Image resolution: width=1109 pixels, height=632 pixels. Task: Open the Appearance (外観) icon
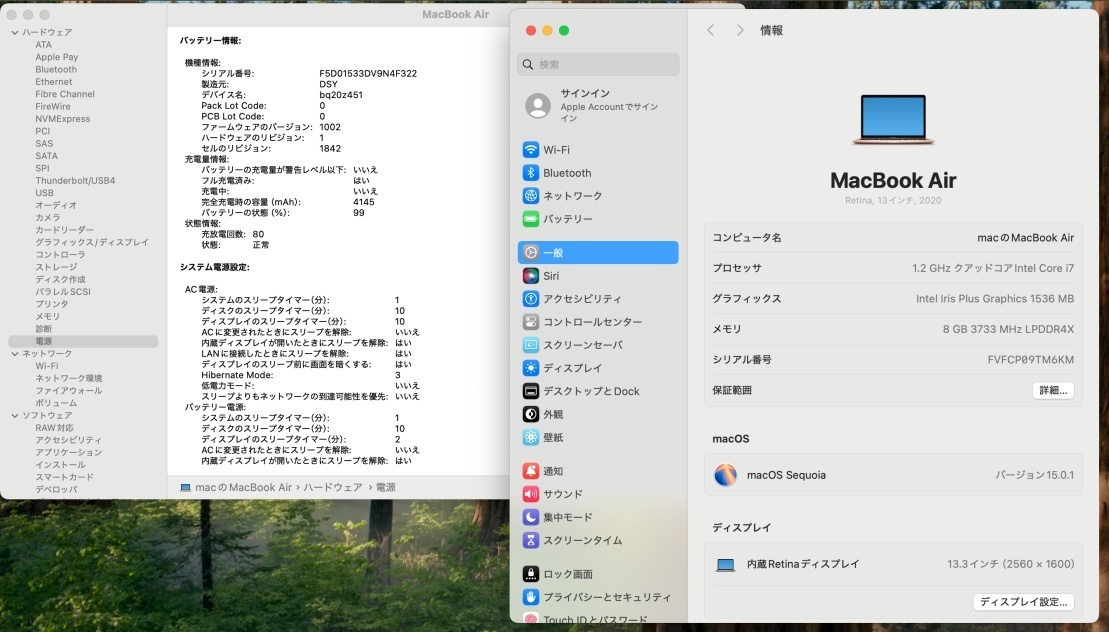[530, 414]
